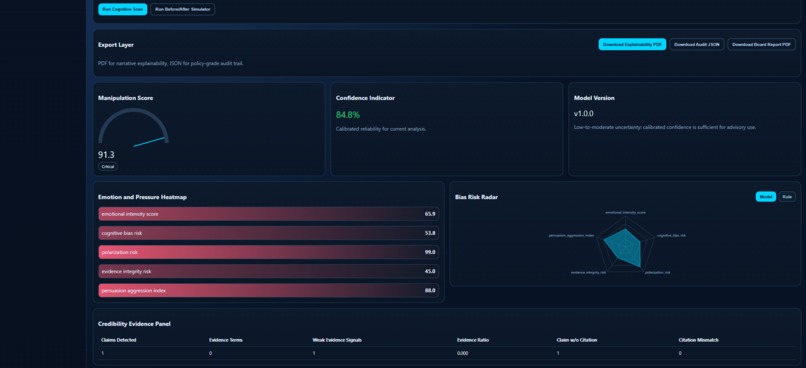Click the Confidence Indicator heading
Screen dimensions: 806x368
click(x=365, y=98)
